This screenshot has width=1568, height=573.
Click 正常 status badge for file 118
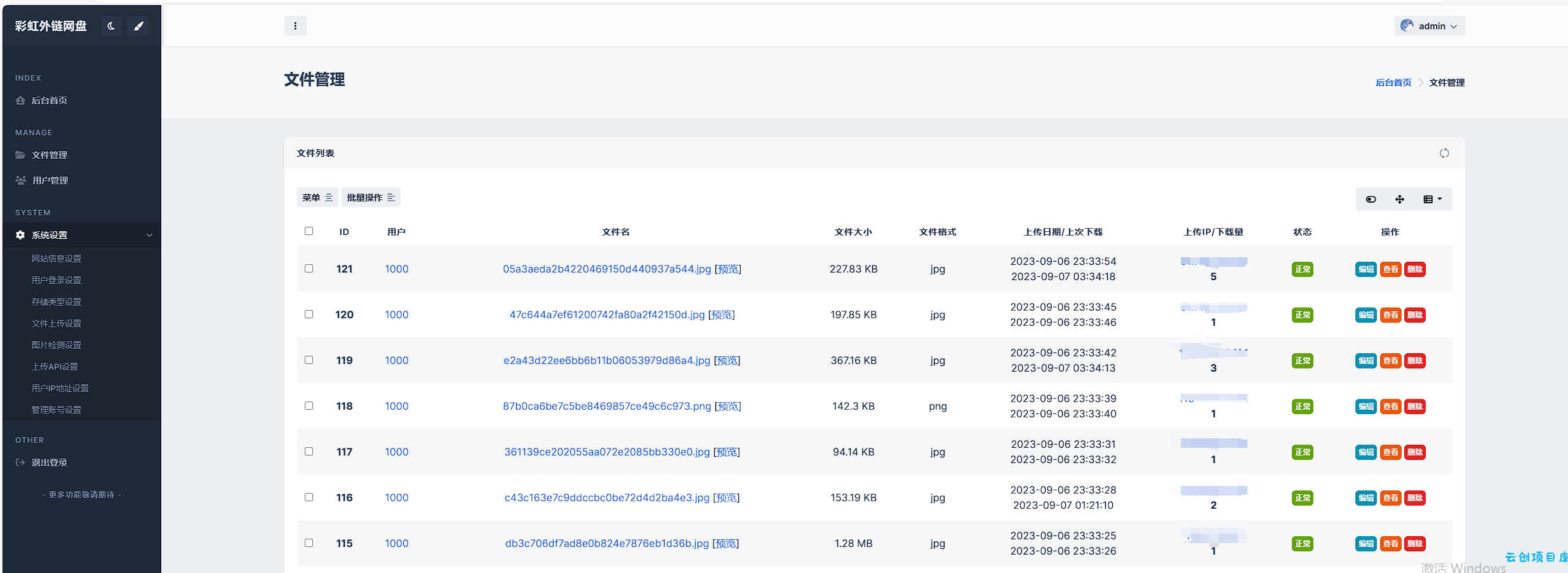point(1303,407)
